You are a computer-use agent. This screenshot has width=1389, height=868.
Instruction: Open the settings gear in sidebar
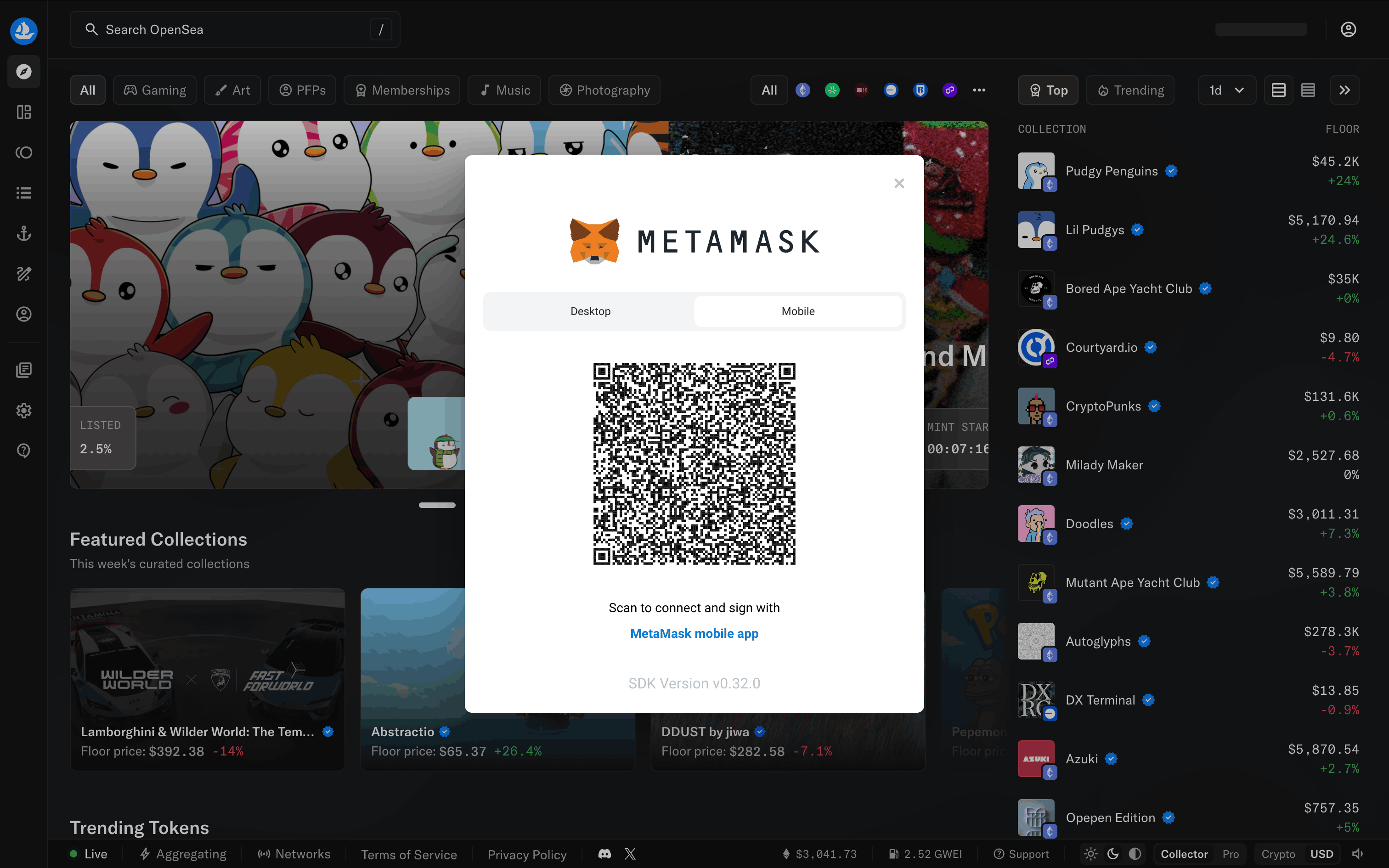tap(23, 411)
